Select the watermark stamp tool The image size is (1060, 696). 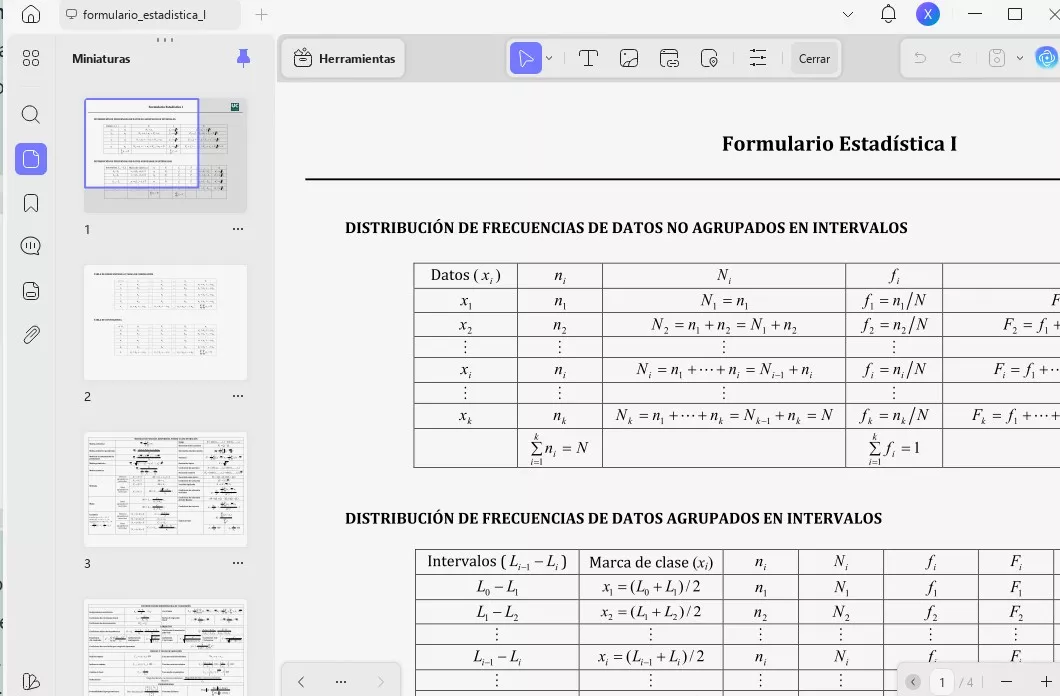tap(709, 58)
